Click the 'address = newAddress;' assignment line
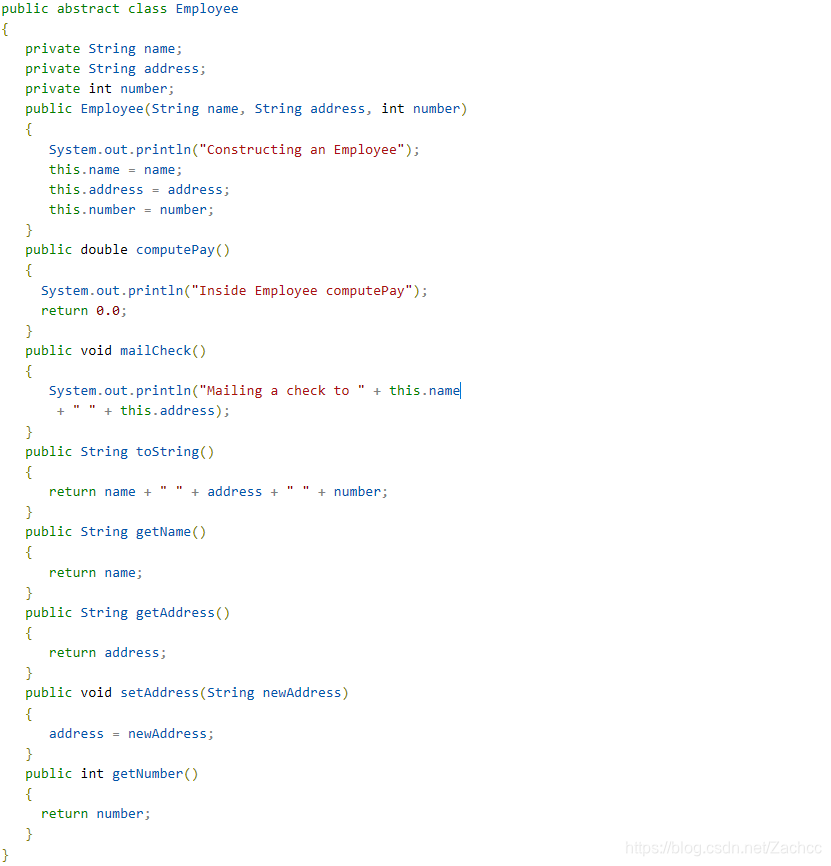 tap(131, 734)
